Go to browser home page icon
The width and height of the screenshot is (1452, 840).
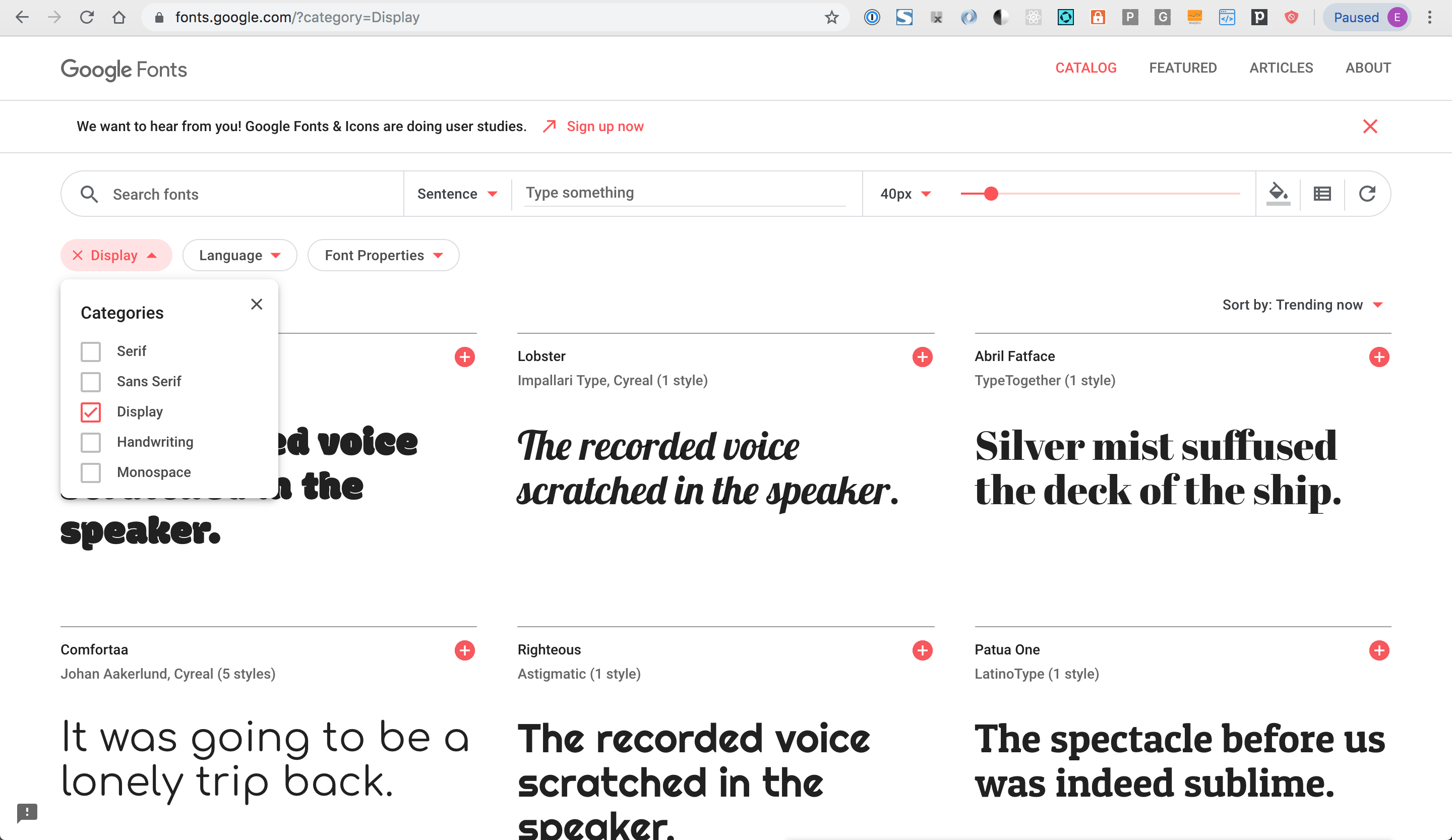[x=118, y=17]
